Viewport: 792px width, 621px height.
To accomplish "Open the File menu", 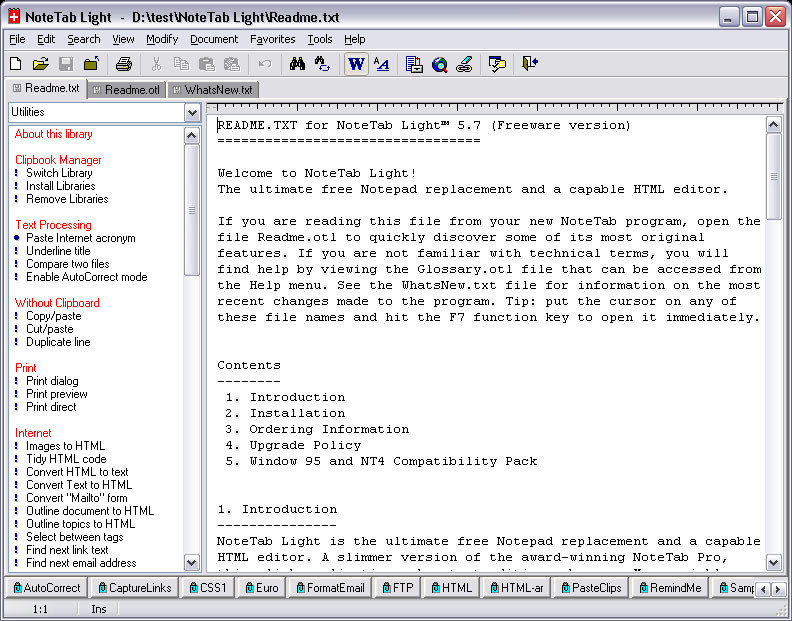I will point(17,39).
